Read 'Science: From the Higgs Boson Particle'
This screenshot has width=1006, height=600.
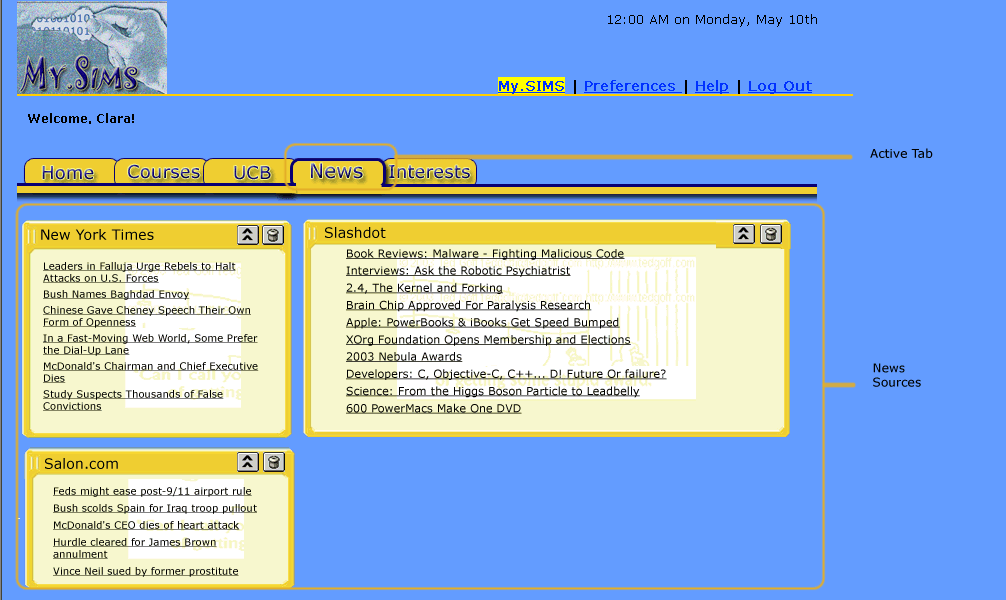click(493, 391)
